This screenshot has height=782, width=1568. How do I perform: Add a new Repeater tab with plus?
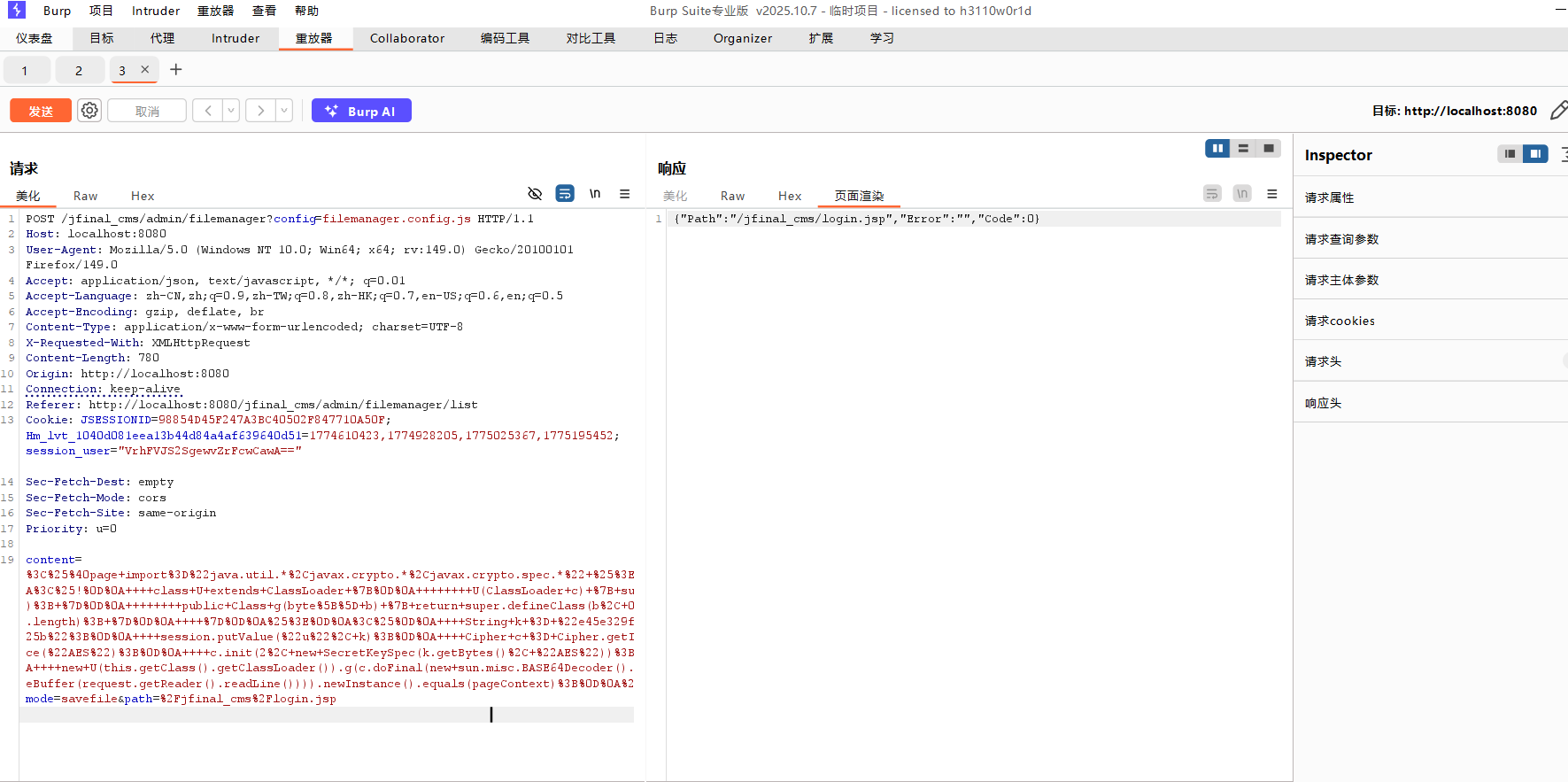[x=176, y=70]
